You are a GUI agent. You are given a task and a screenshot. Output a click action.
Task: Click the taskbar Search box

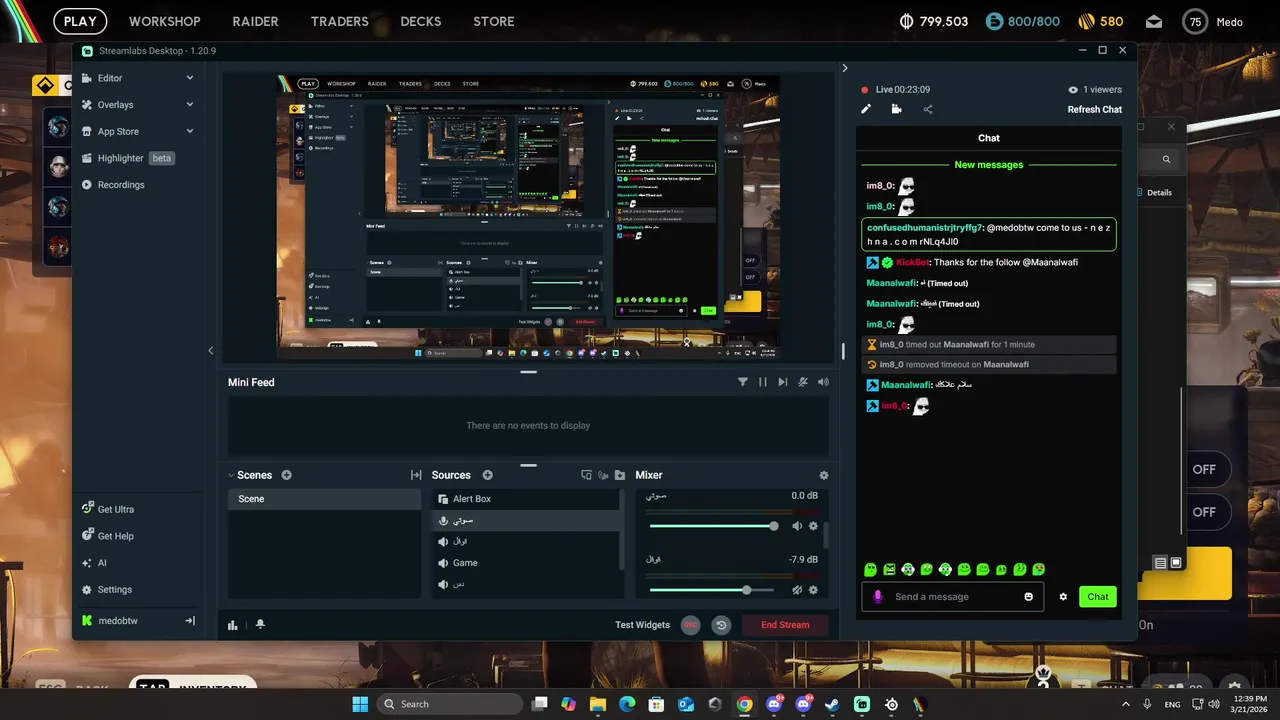[451, 704]
